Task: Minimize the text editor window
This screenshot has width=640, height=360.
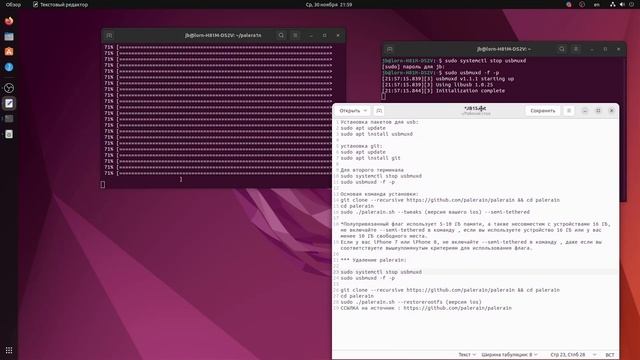Action: (x=585, y=111)
